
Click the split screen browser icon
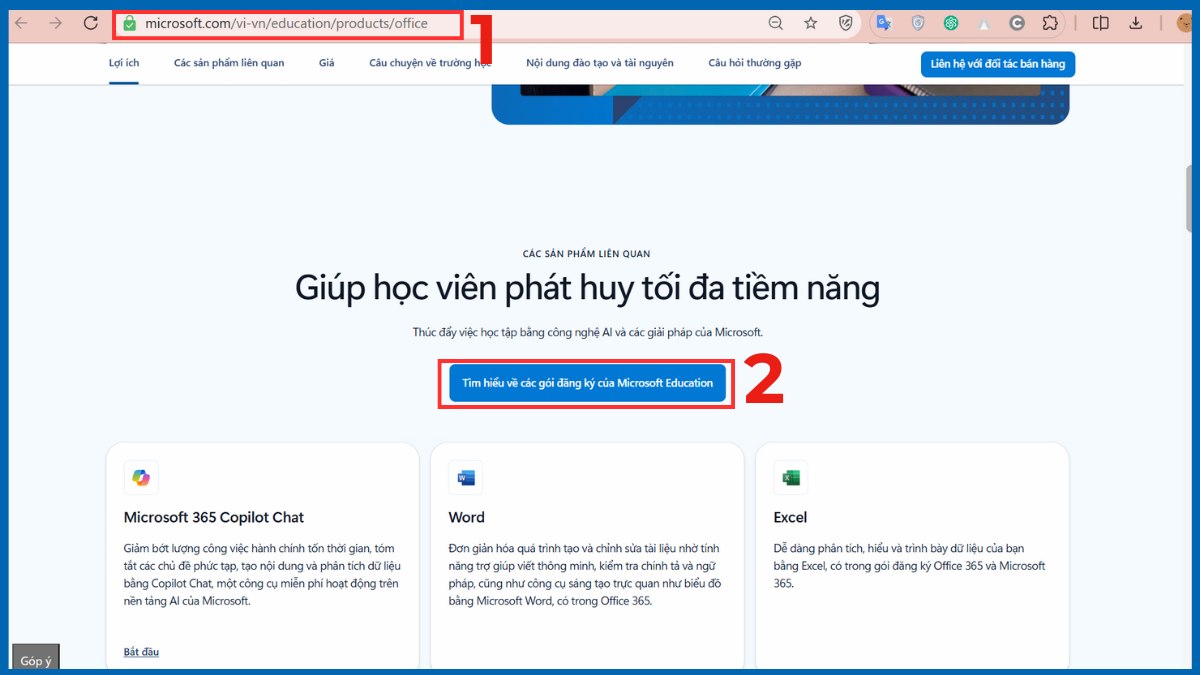pos(1103,22)
